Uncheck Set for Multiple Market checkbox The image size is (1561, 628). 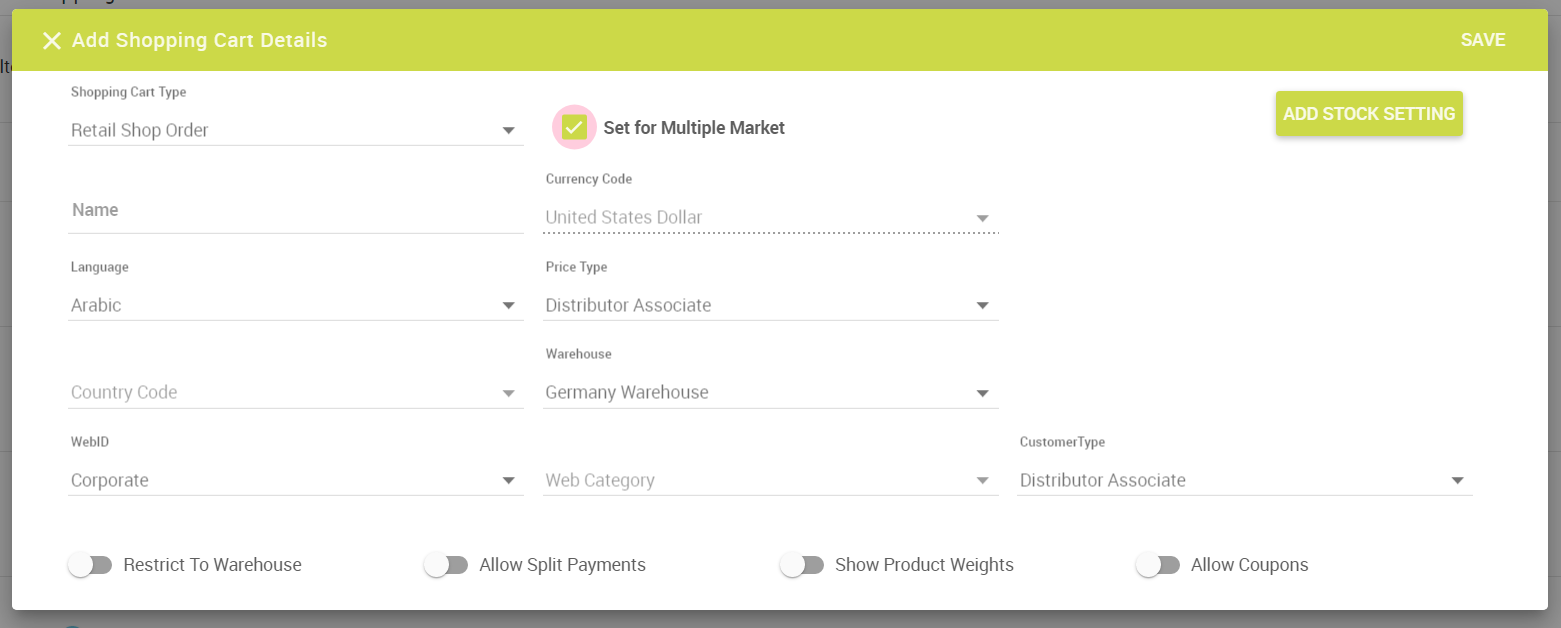574,127
